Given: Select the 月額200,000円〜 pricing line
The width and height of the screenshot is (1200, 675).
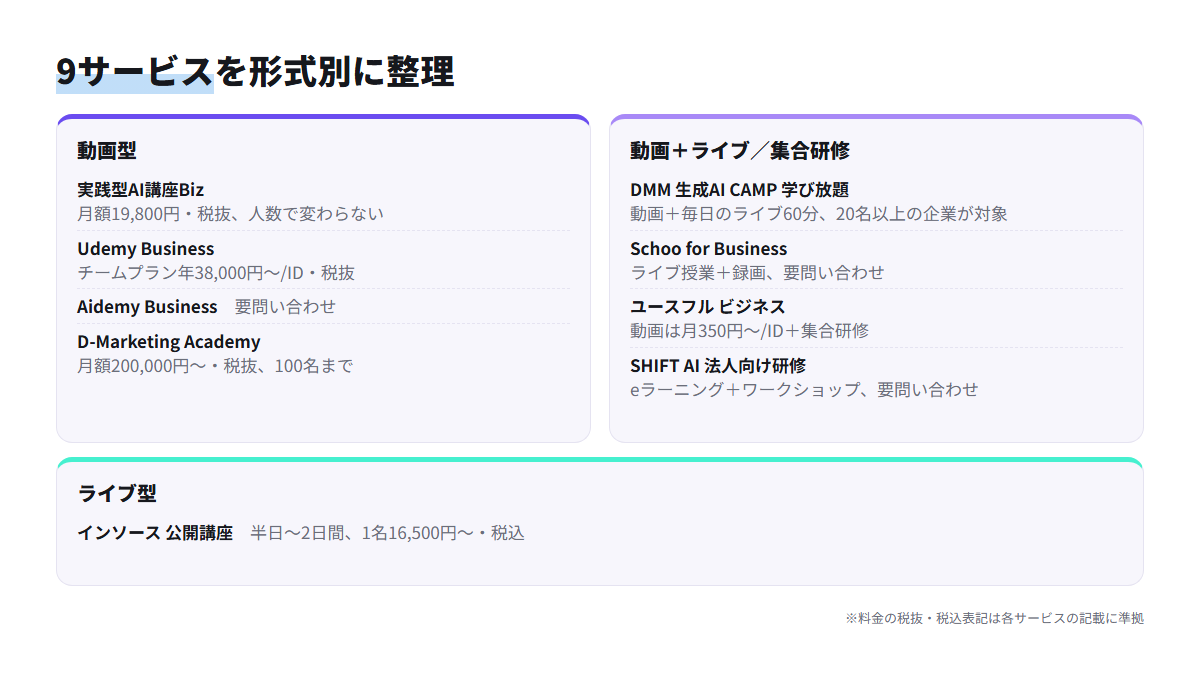Looking at the screenshot, I should (x=215, y=366).
